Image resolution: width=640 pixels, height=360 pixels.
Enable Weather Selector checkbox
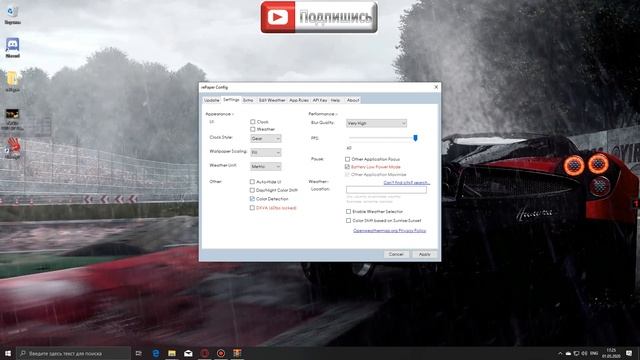point(349,211)
